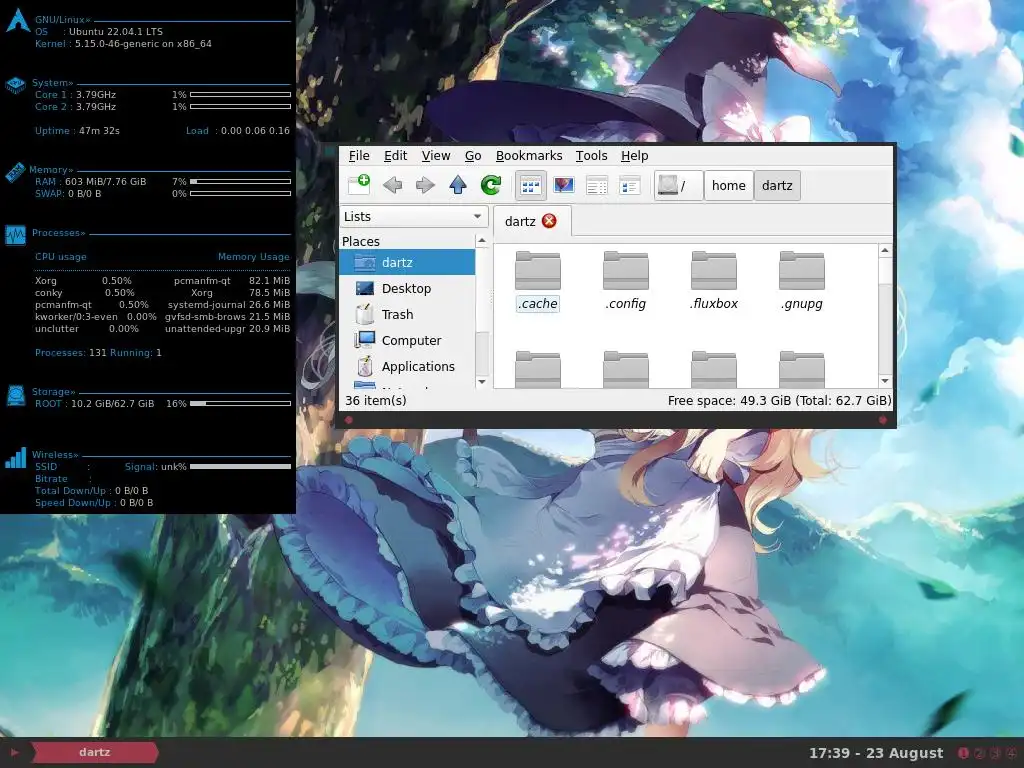Click the conky Processes graph icon
This screenshot has width=1024, height=768.
point(15,235)
